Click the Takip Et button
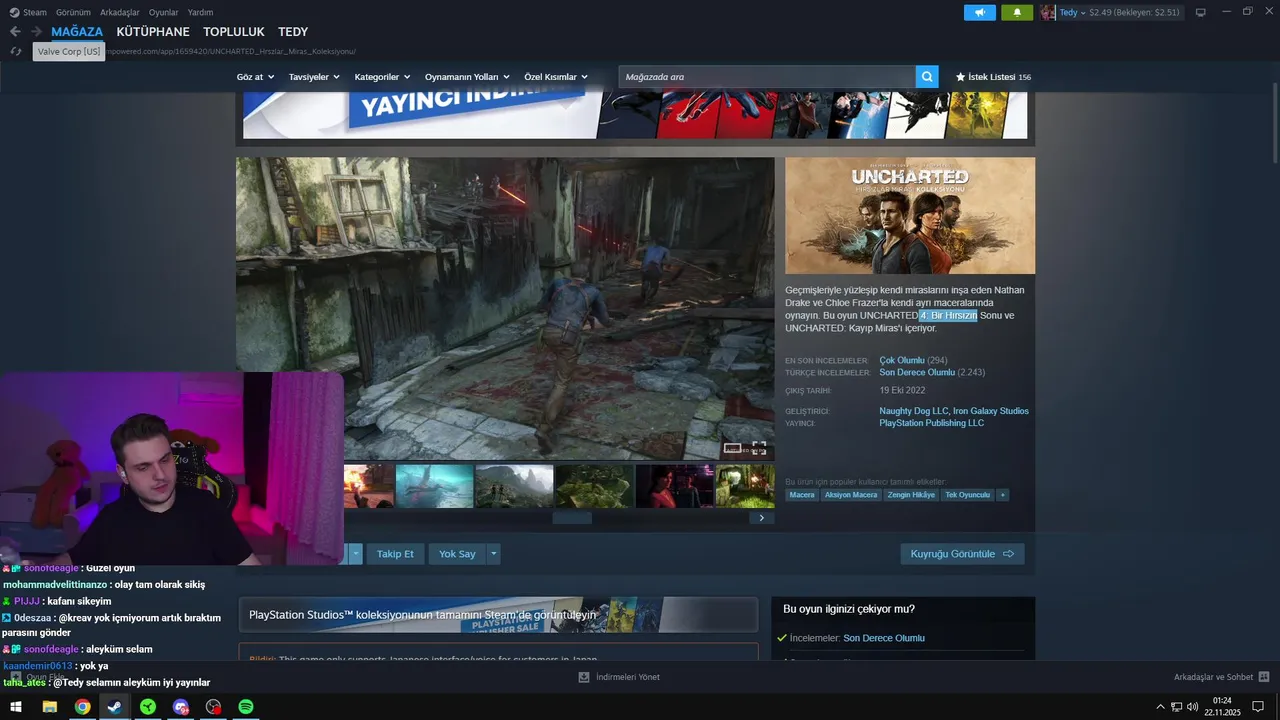 click(395, 554)
